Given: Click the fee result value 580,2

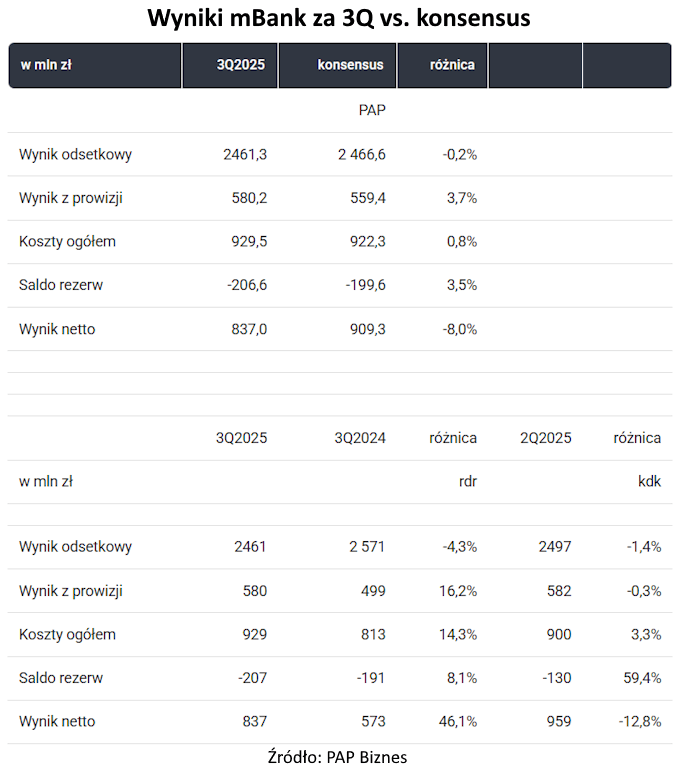Looking at the screenshot, I should click(x=247, y=198).
